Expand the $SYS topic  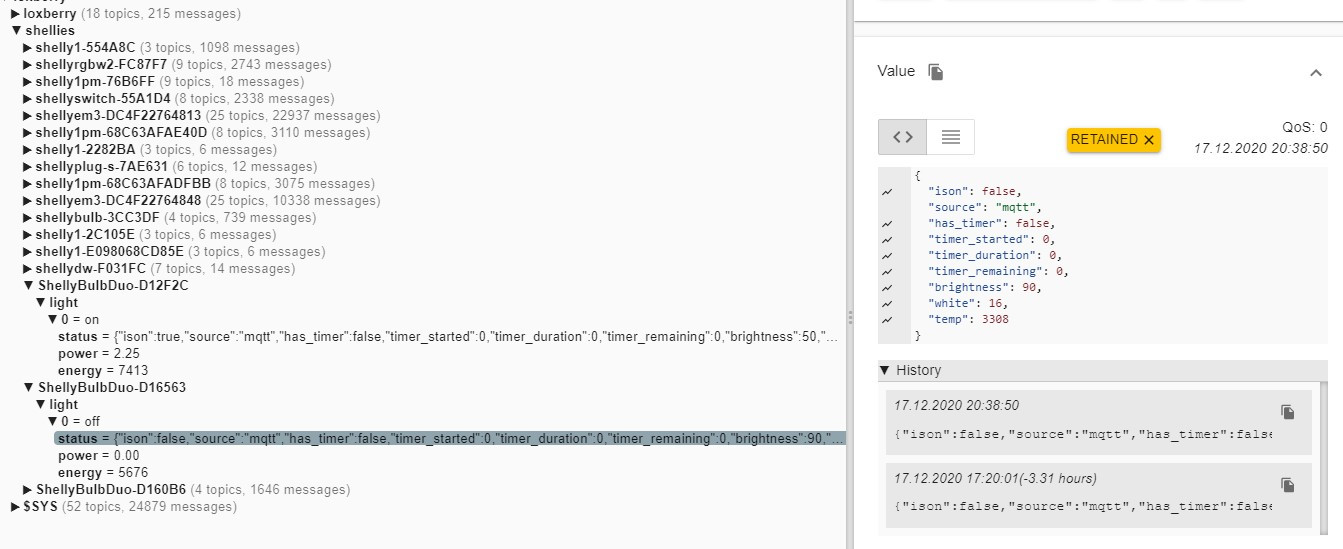pyautogui.click(x=15, y=507)
